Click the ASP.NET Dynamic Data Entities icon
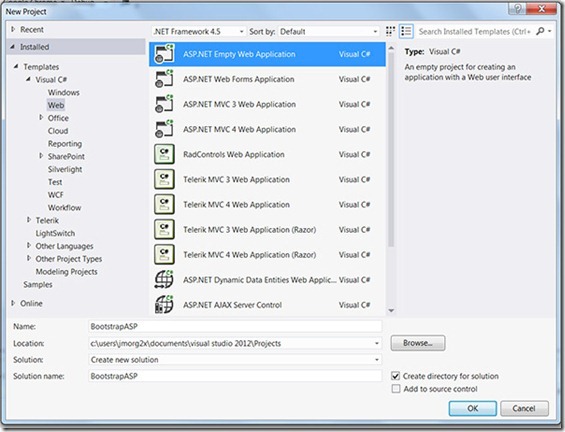 164,280
